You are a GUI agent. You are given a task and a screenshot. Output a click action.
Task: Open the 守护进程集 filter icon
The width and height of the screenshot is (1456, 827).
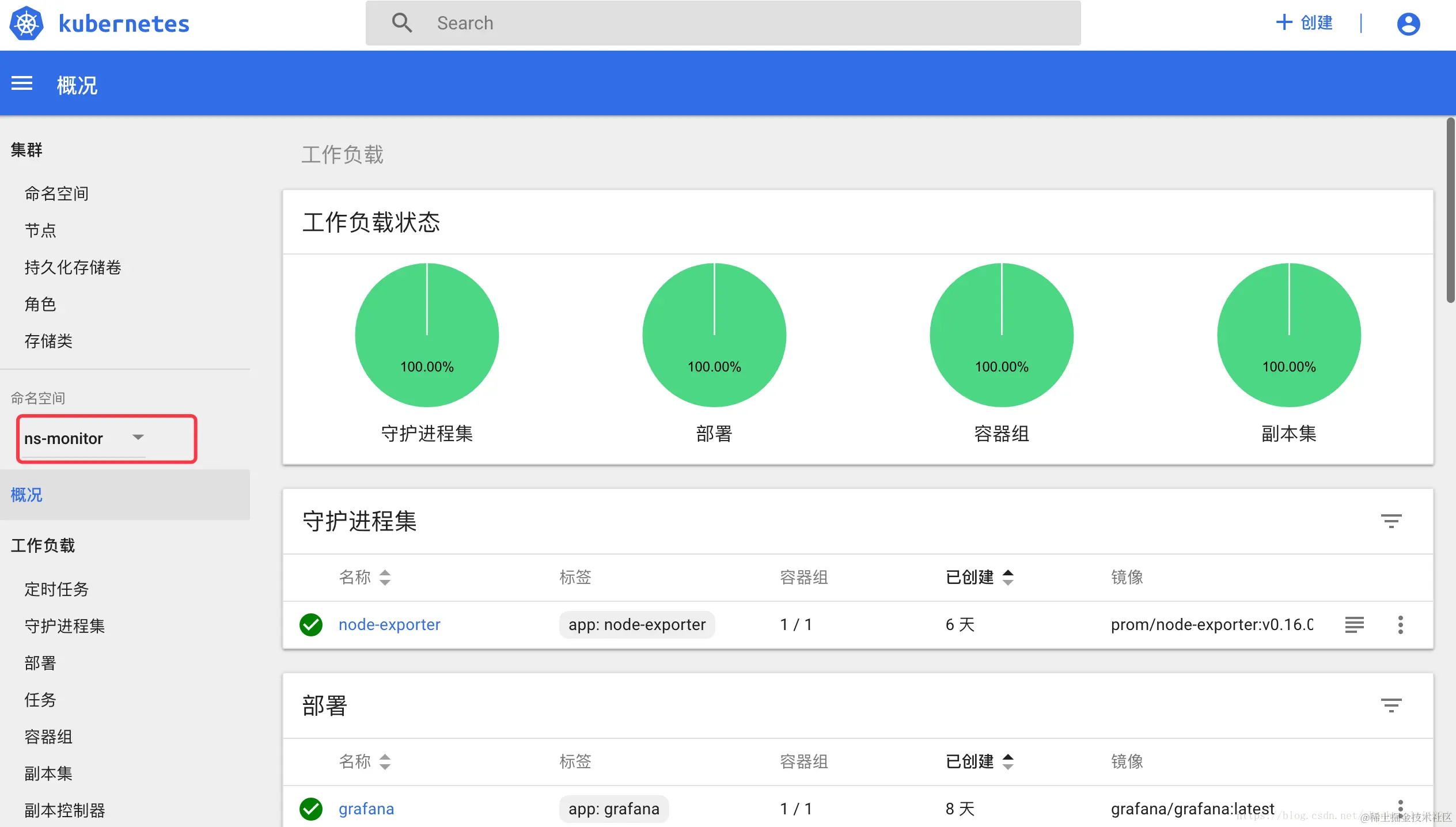click(x=1391, y=521)
